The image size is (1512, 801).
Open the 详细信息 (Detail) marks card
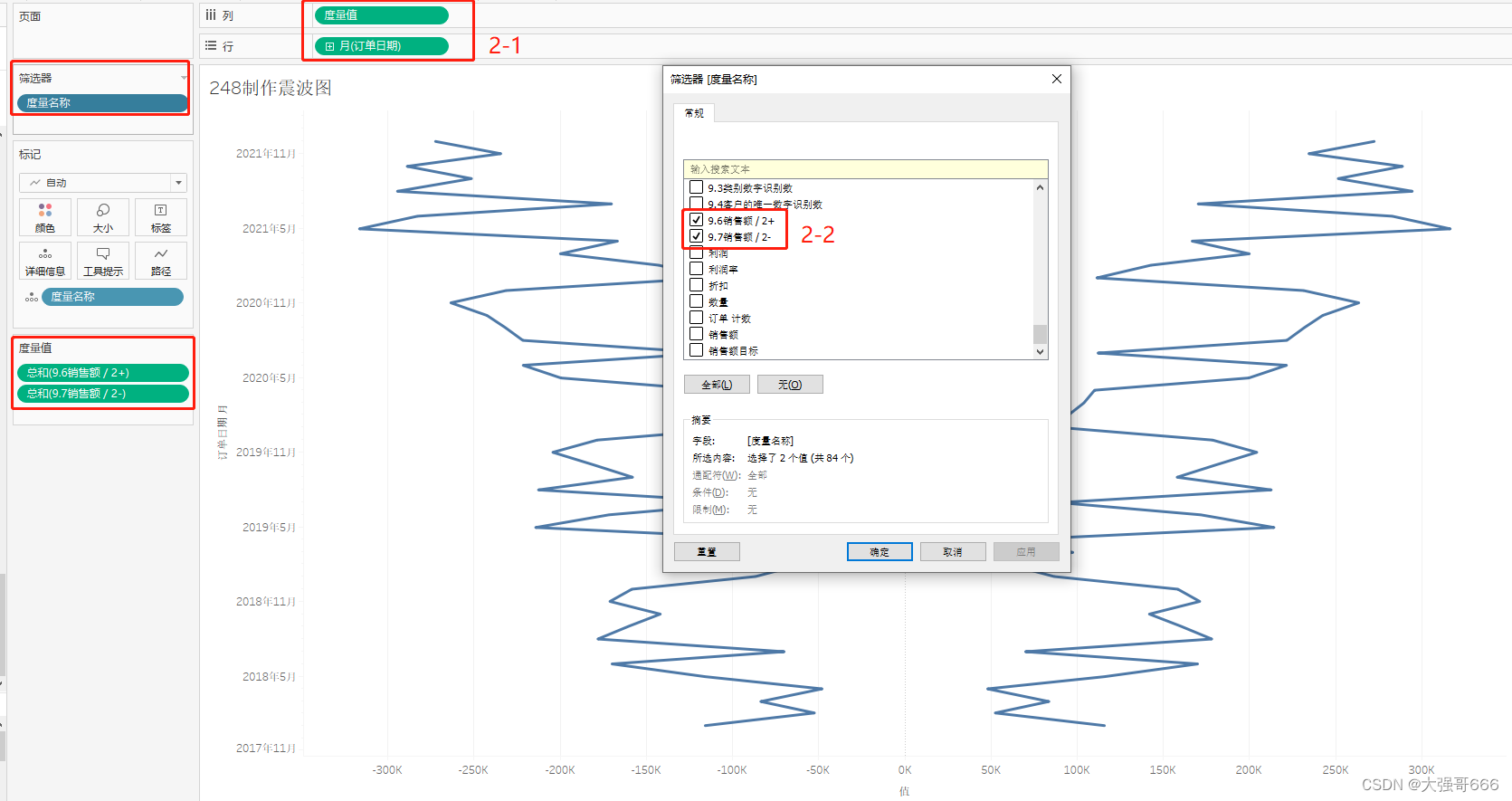pyautogui.click(x=45, y=261)
